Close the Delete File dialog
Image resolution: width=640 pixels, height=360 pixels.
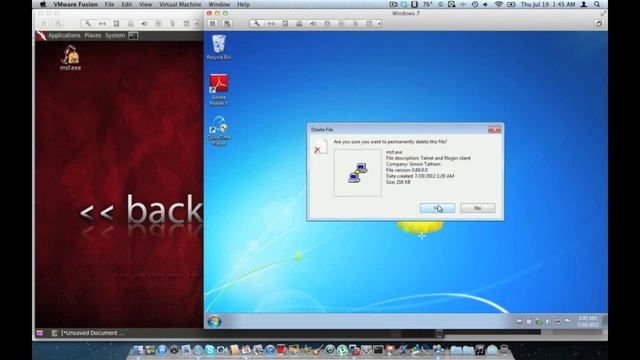pyautogui.click(x=494, y=130)
